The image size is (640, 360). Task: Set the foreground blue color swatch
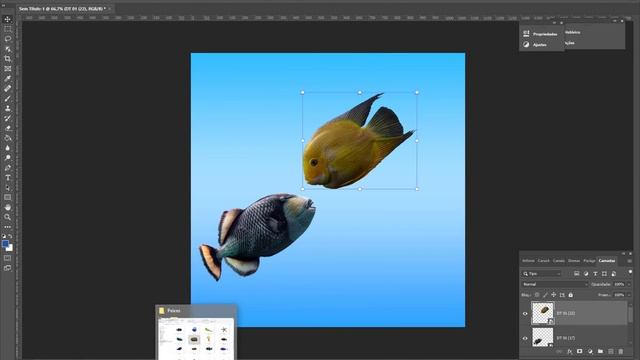point(5,244)
